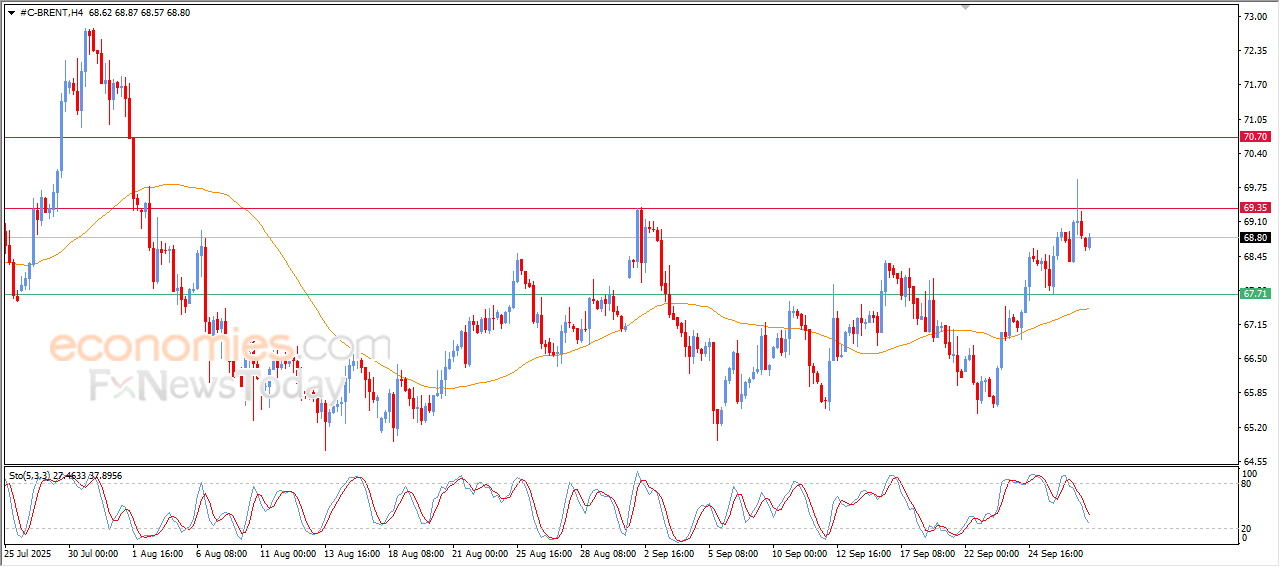1280x567 pixels.
Task: Click the 68.45 price axis label
Action: coord(1254,256)
